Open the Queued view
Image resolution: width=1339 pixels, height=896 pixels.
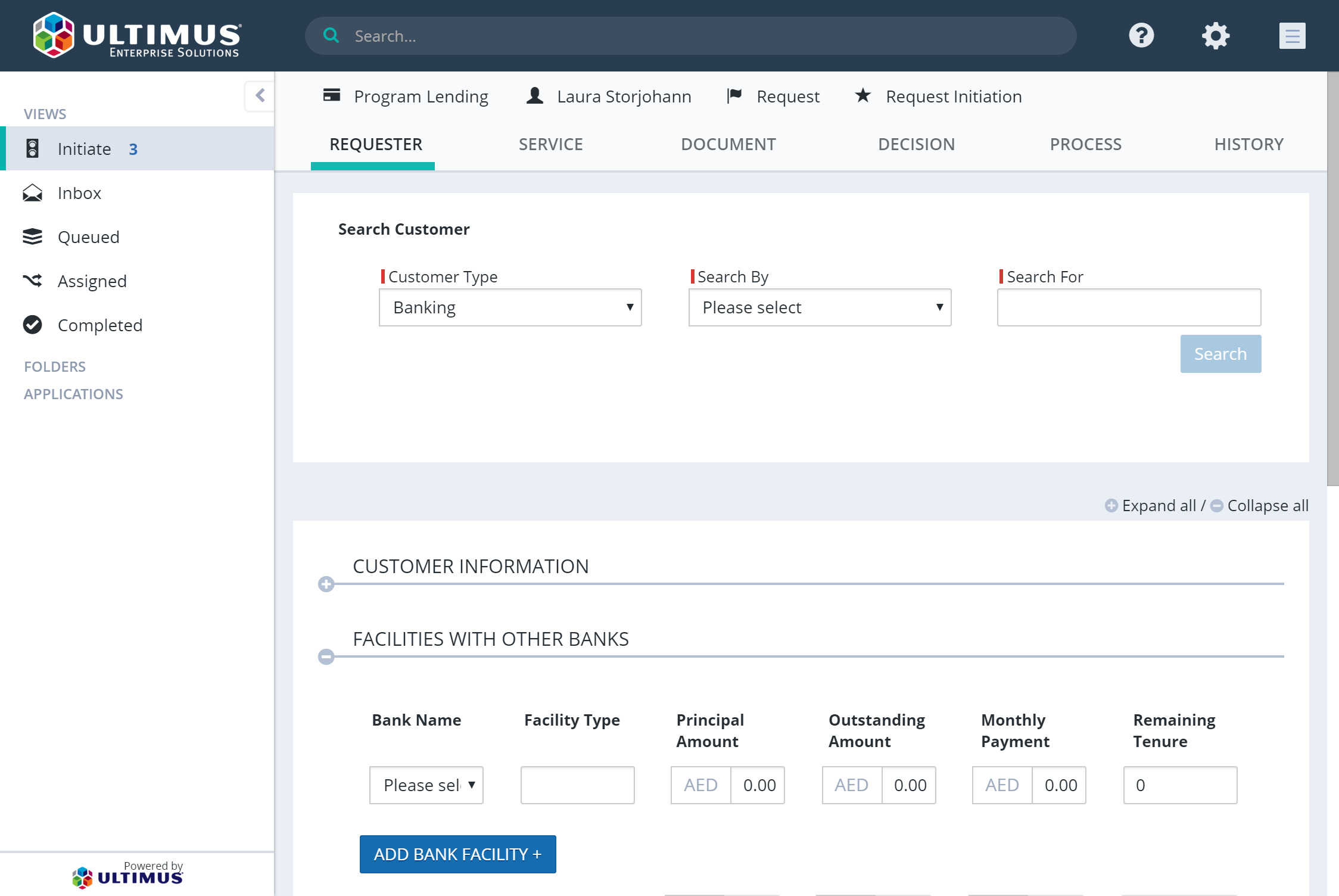pyautogui.click(x=137, y=237)
